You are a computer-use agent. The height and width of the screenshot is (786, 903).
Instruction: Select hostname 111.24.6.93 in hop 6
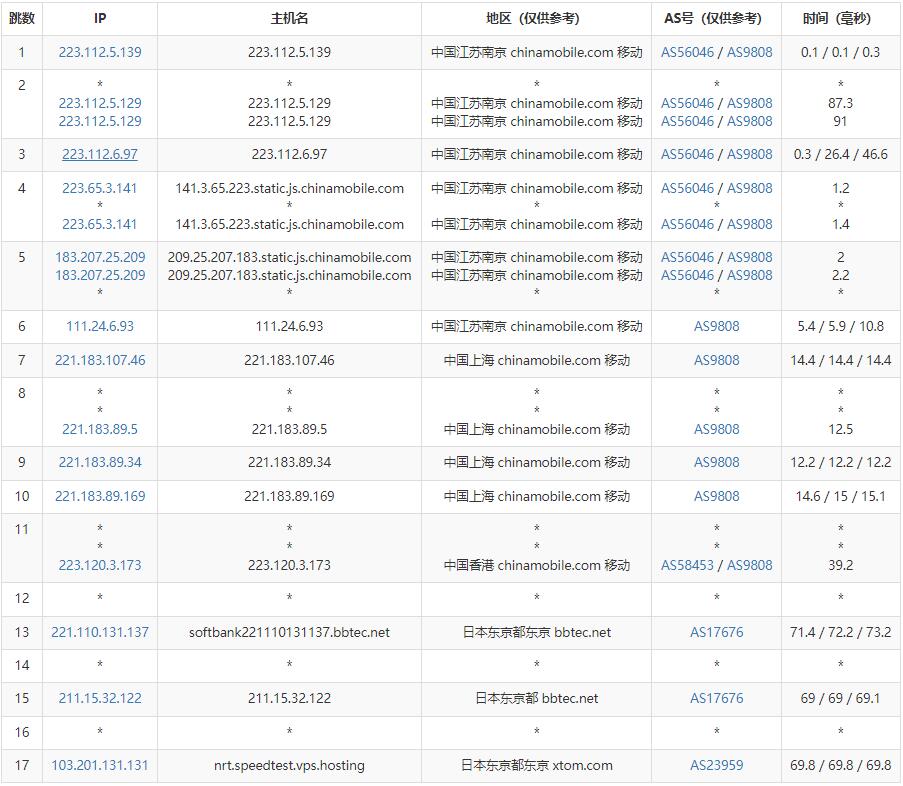pos(289,326)
